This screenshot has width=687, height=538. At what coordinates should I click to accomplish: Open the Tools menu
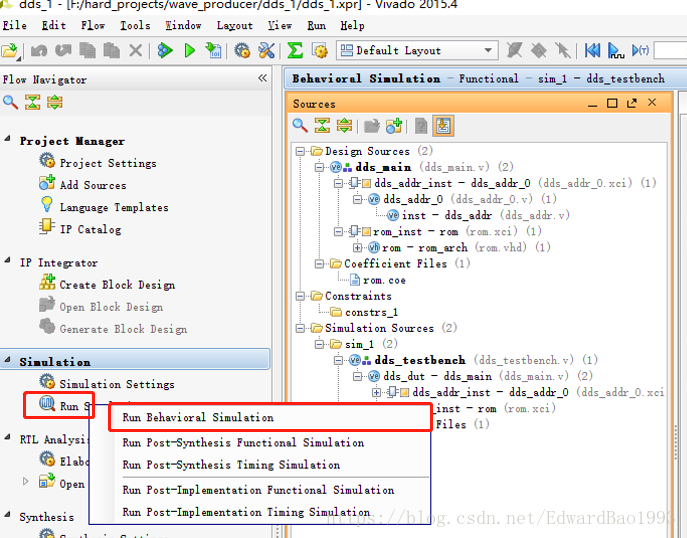click(x=135, y=25)
